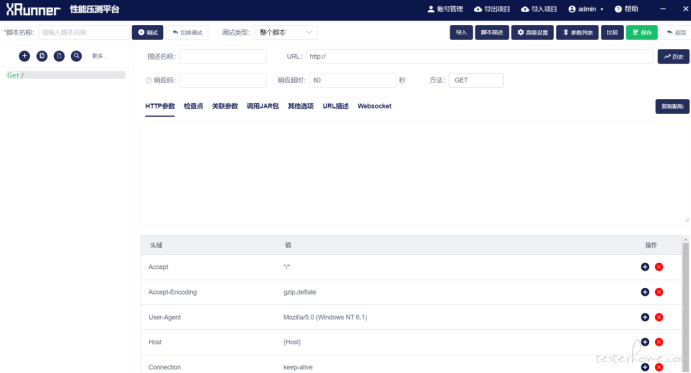The height and width of the screenshot is (373, 691).
Task: Click the 脚本描述 script description button
Action: pos(492,32)
